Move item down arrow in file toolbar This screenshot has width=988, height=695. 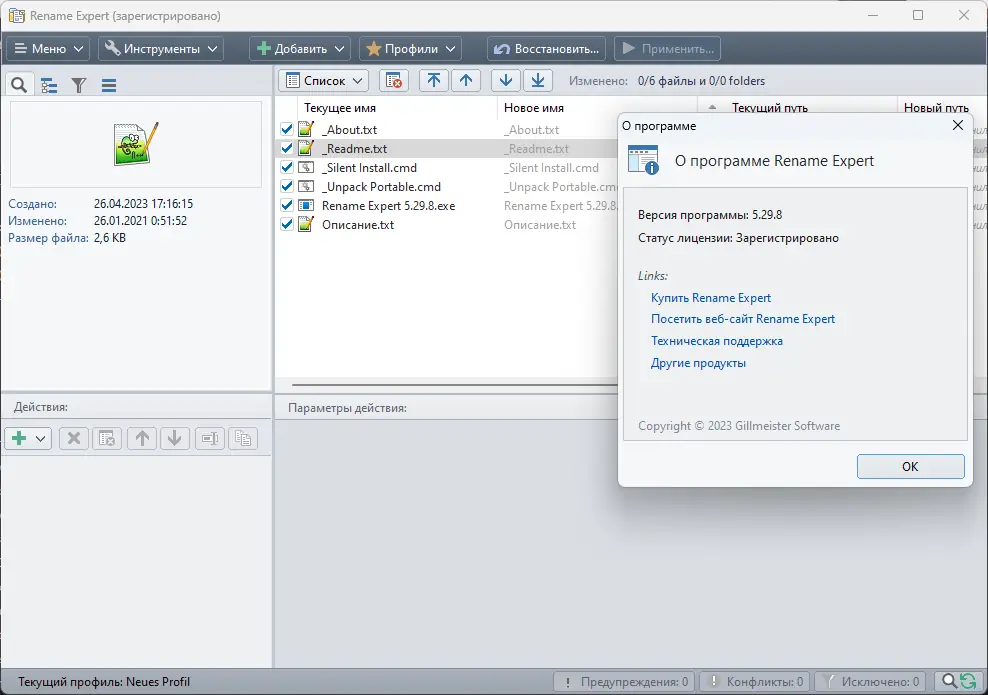tap(505, 81)
